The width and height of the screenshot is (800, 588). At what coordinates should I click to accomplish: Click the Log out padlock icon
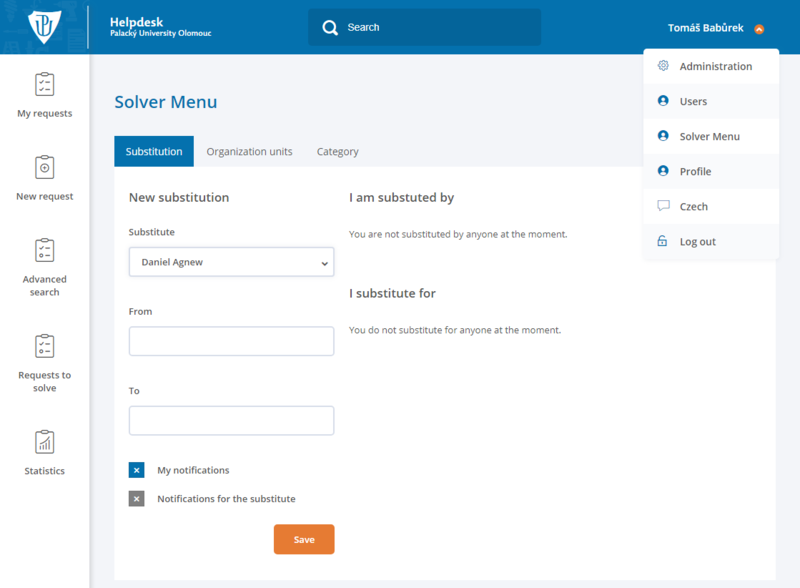coord(663,241)
